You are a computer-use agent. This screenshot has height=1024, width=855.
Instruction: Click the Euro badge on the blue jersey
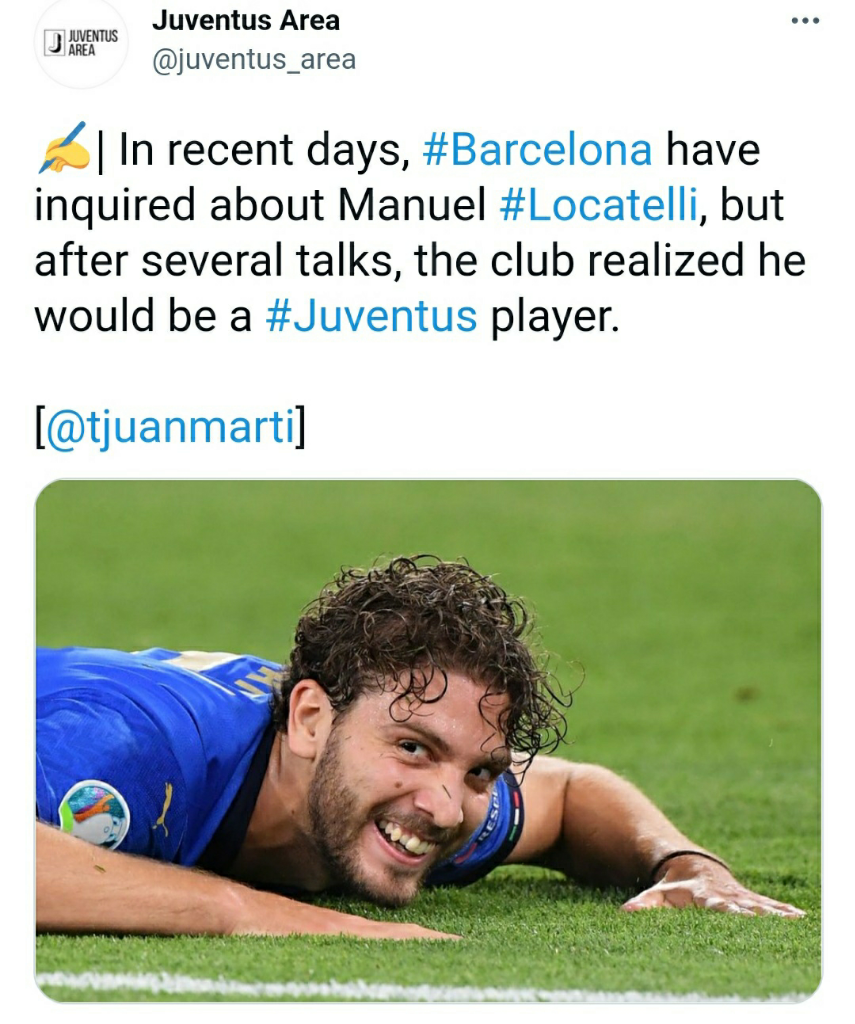pyautogui.click(x=94, y=814)
